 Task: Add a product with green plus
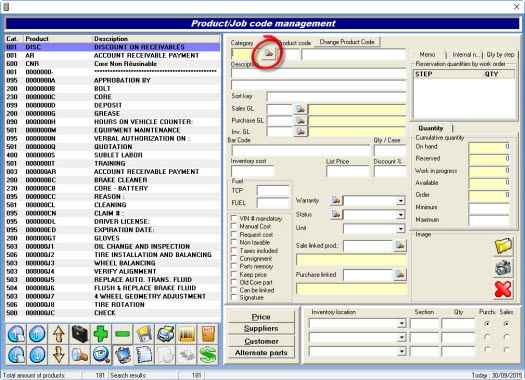coord(101,334)
